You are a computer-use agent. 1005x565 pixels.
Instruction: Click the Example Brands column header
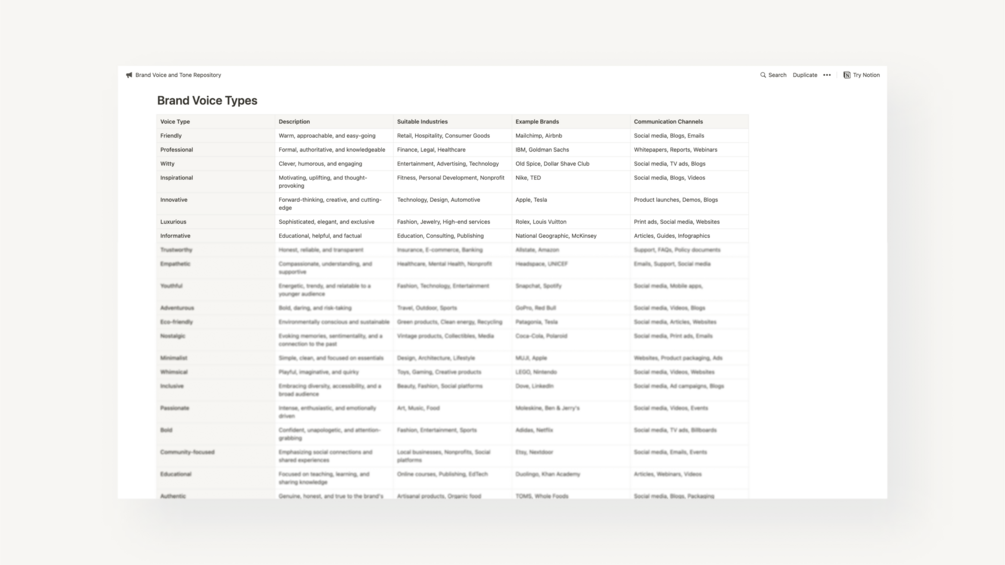click(572, 122)
